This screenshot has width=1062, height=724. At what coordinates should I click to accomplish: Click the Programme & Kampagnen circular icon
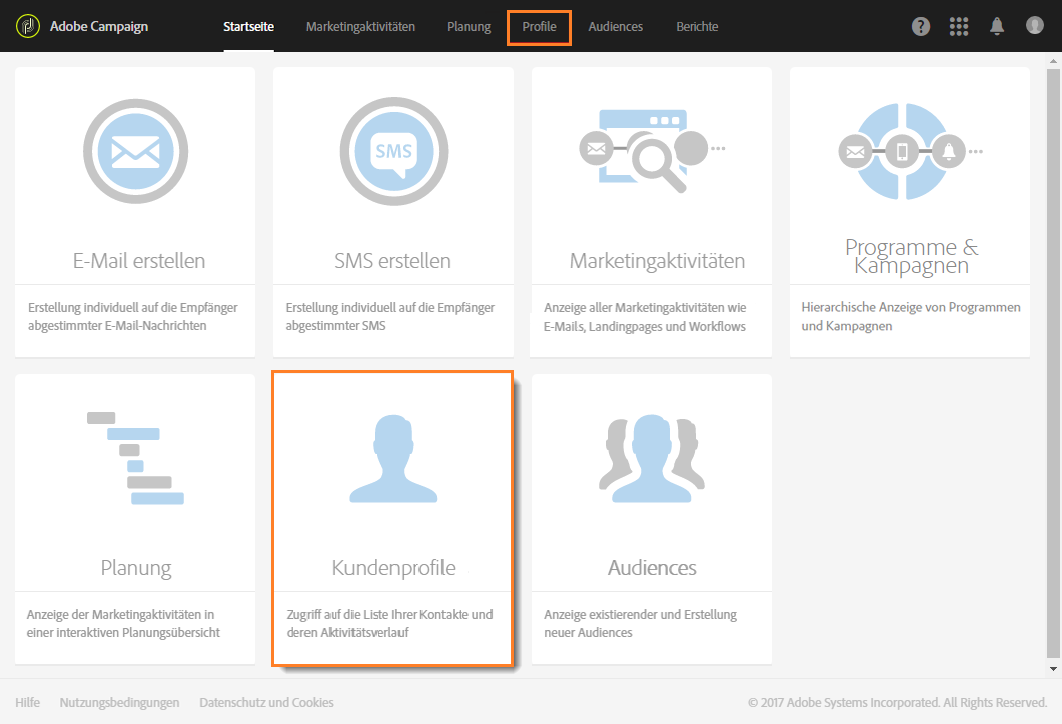(x=910, y=151)
